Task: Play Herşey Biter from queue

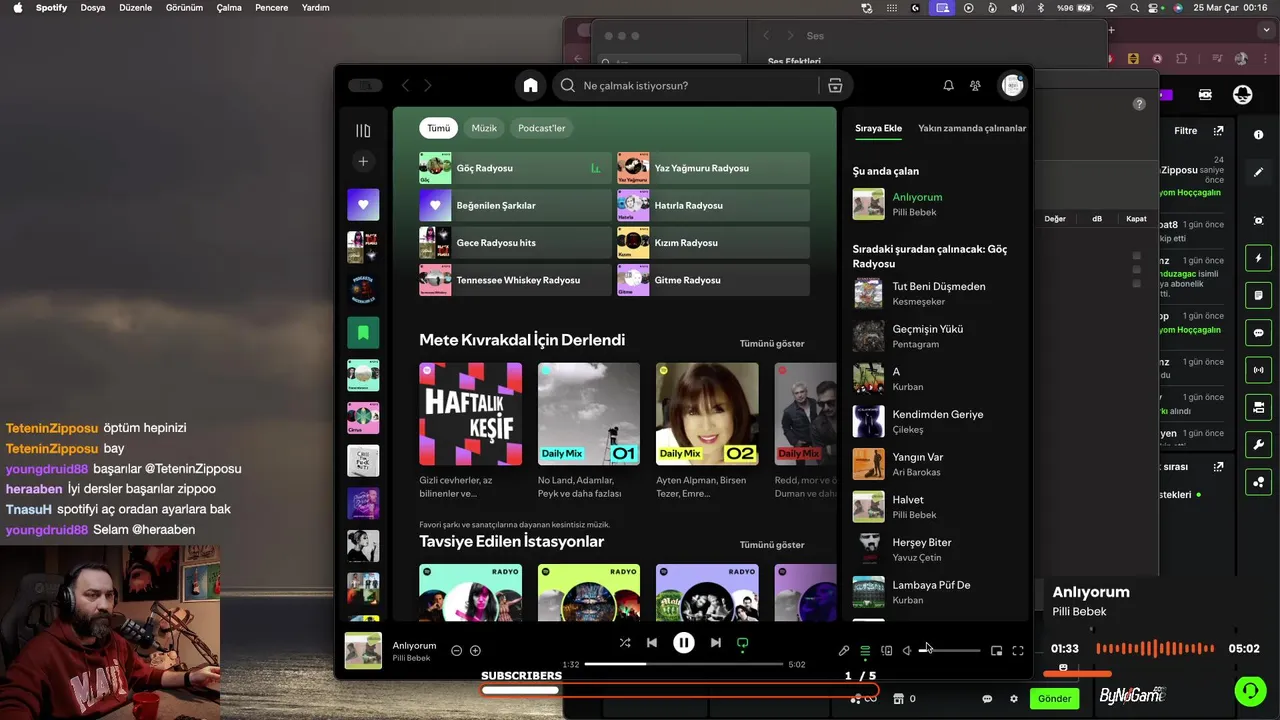Action: point(938,549)
